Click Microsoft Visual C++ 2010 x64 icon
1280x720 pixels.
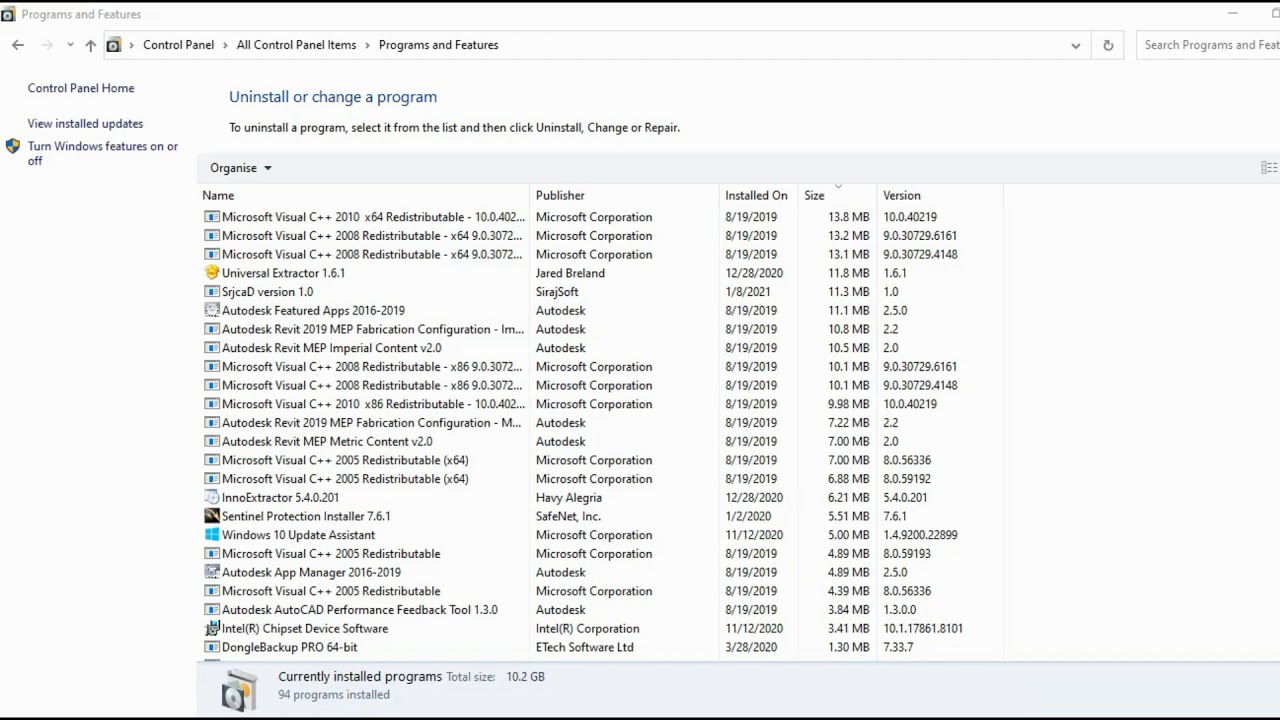[x=211, y=217]
